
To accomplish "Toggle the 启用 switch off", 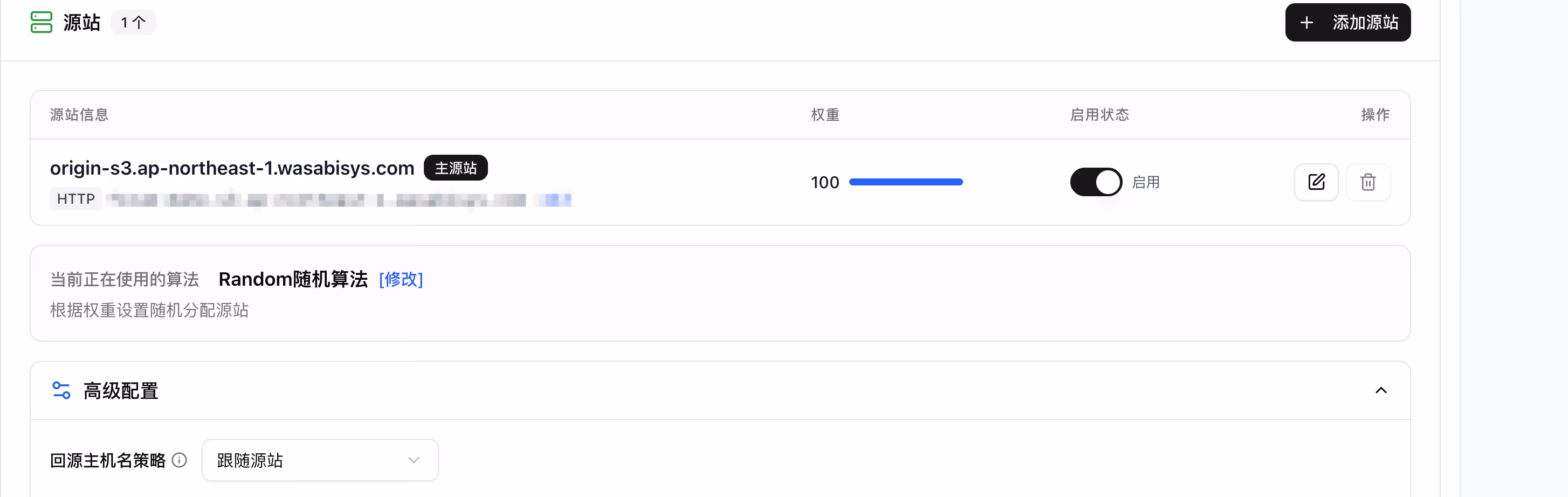I will click(x=1096, y=182).
